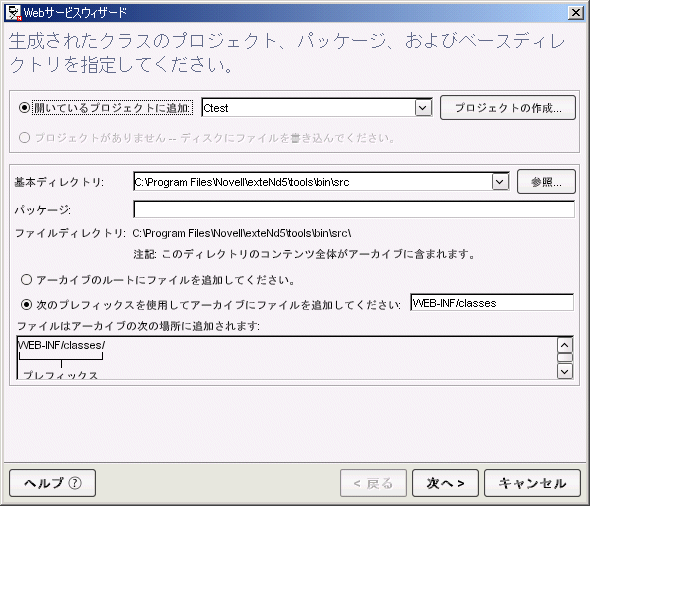Click the キャンセル button
679x593 pixels.
[532, 483]
